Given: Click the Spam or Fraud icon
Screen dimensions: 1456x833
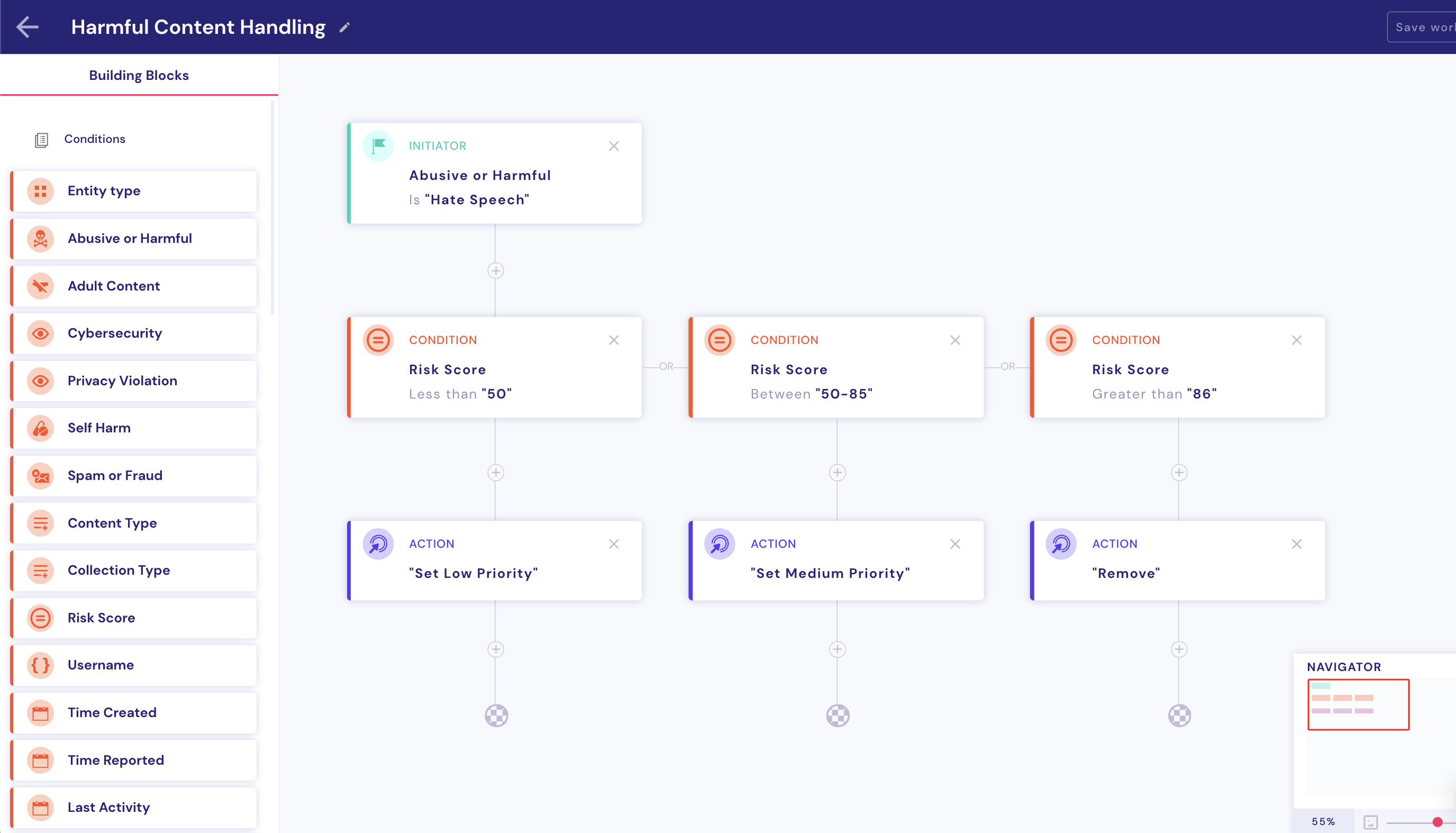Looking at the screenshot, I should pyautogui.click(x=40, y=475).
